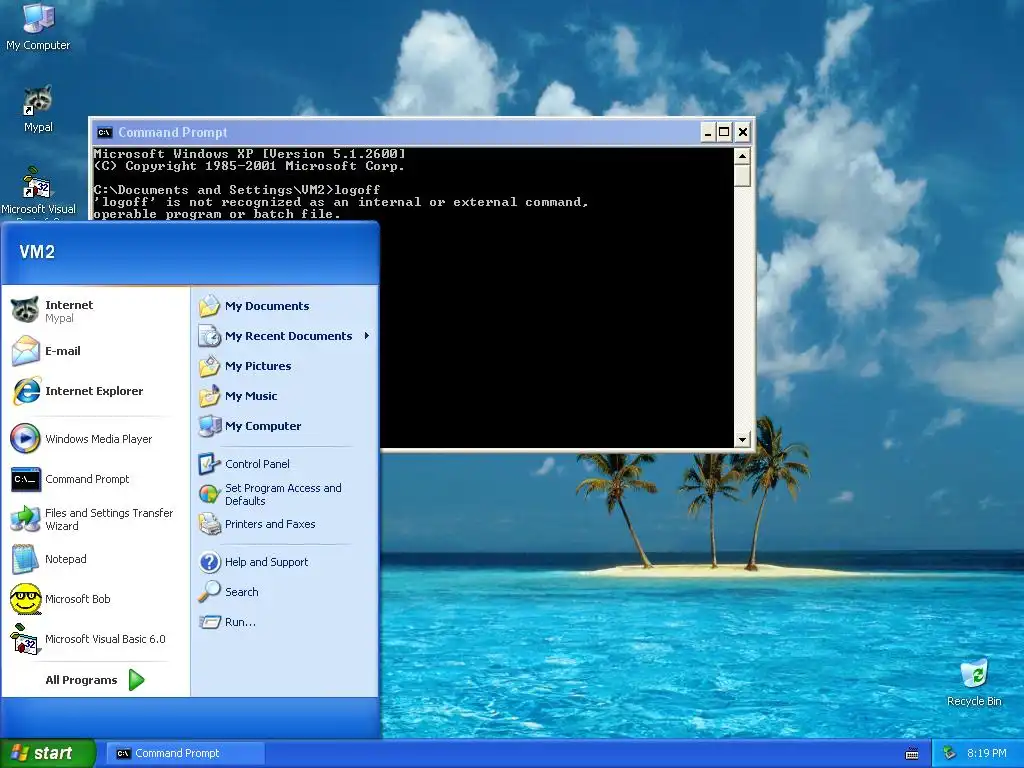
Task: Click the E-mail envelope icon
Action: click(25, 351)
